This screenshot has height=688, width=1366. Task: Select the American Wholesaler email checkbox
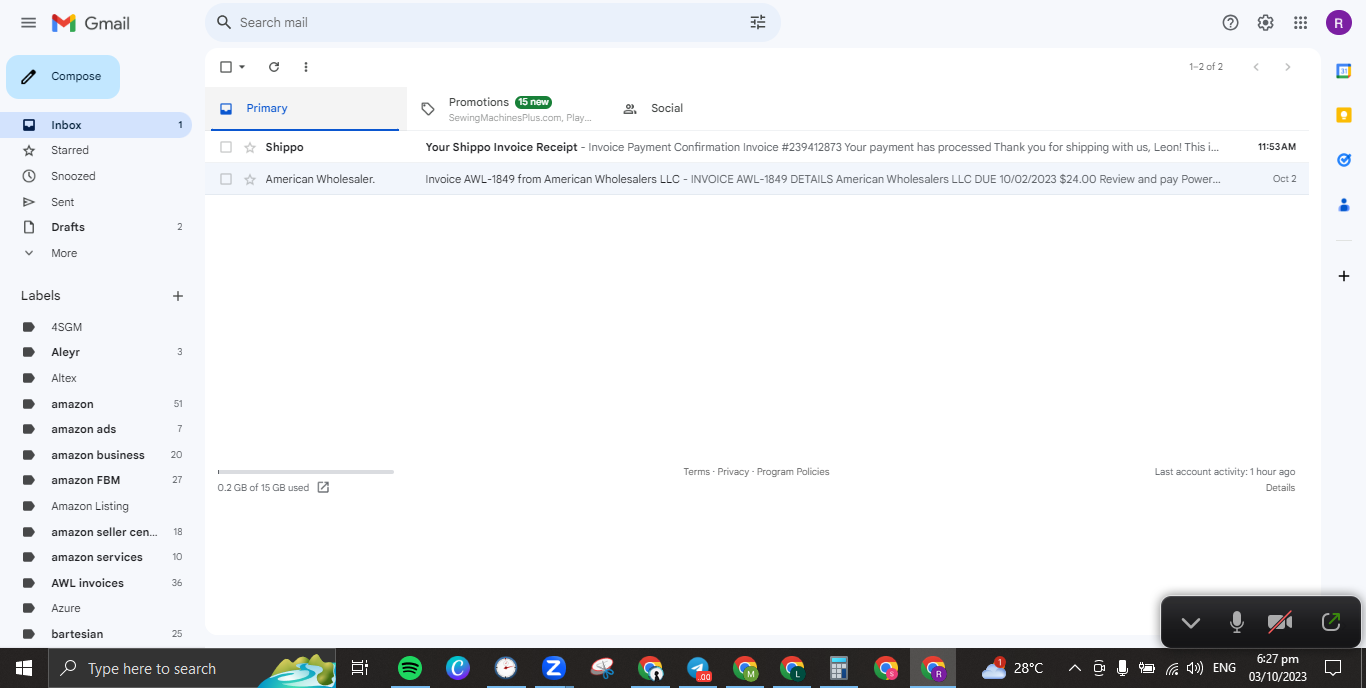[x=226, y=179]
